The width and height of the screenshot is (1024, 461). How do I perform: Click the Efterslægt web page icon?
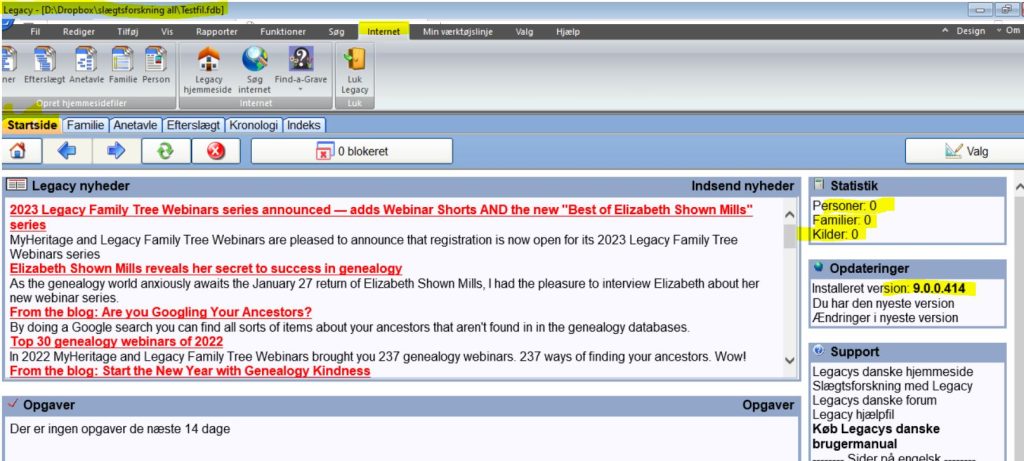[x=44, y=59]
